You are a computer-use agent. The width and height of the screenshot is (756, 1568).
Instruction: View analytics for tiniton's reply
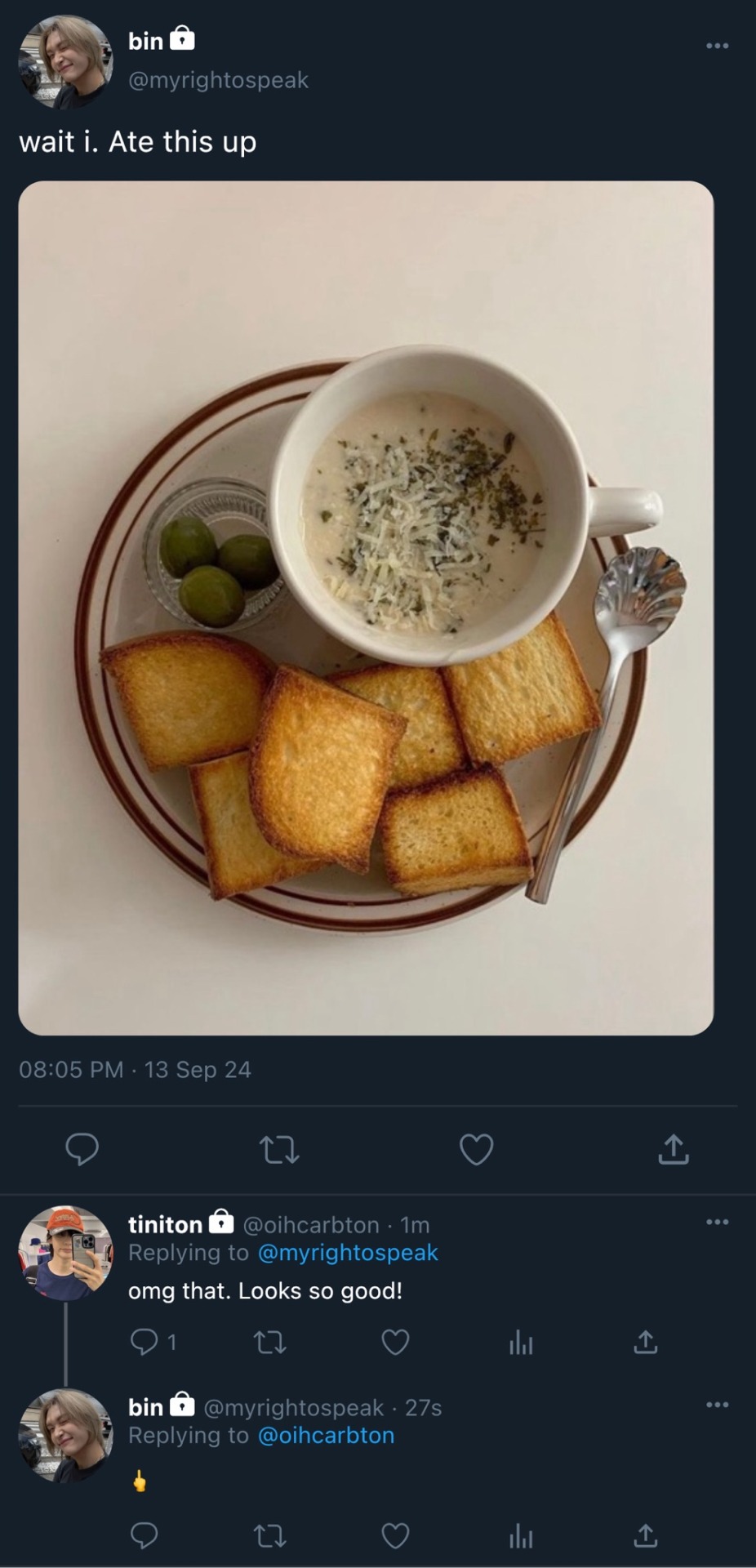coord(520,1342)
